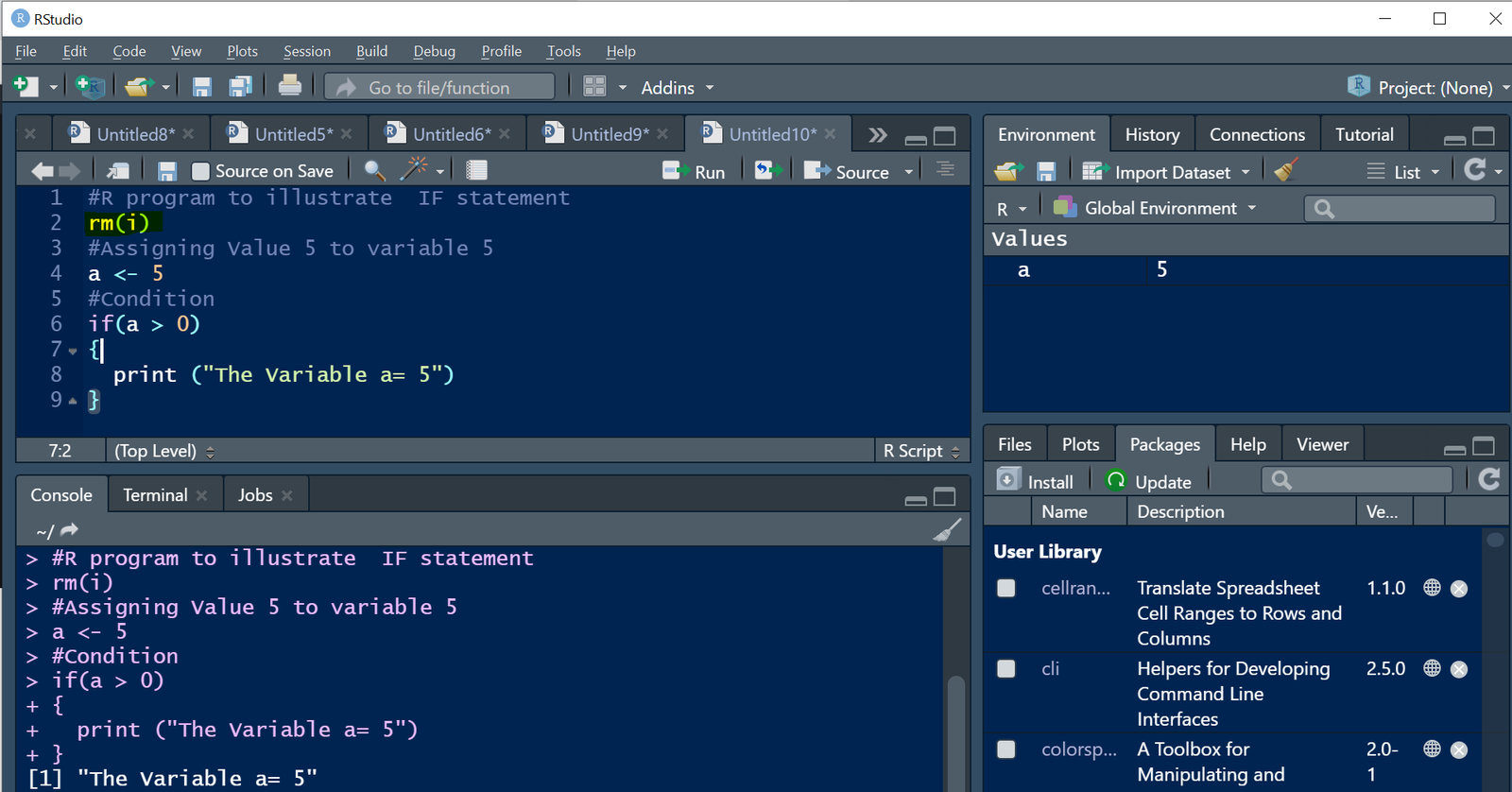Click the console vertical scrollbar thumb
Screen dimensions: 1512x792
click(x=955, y=732)
